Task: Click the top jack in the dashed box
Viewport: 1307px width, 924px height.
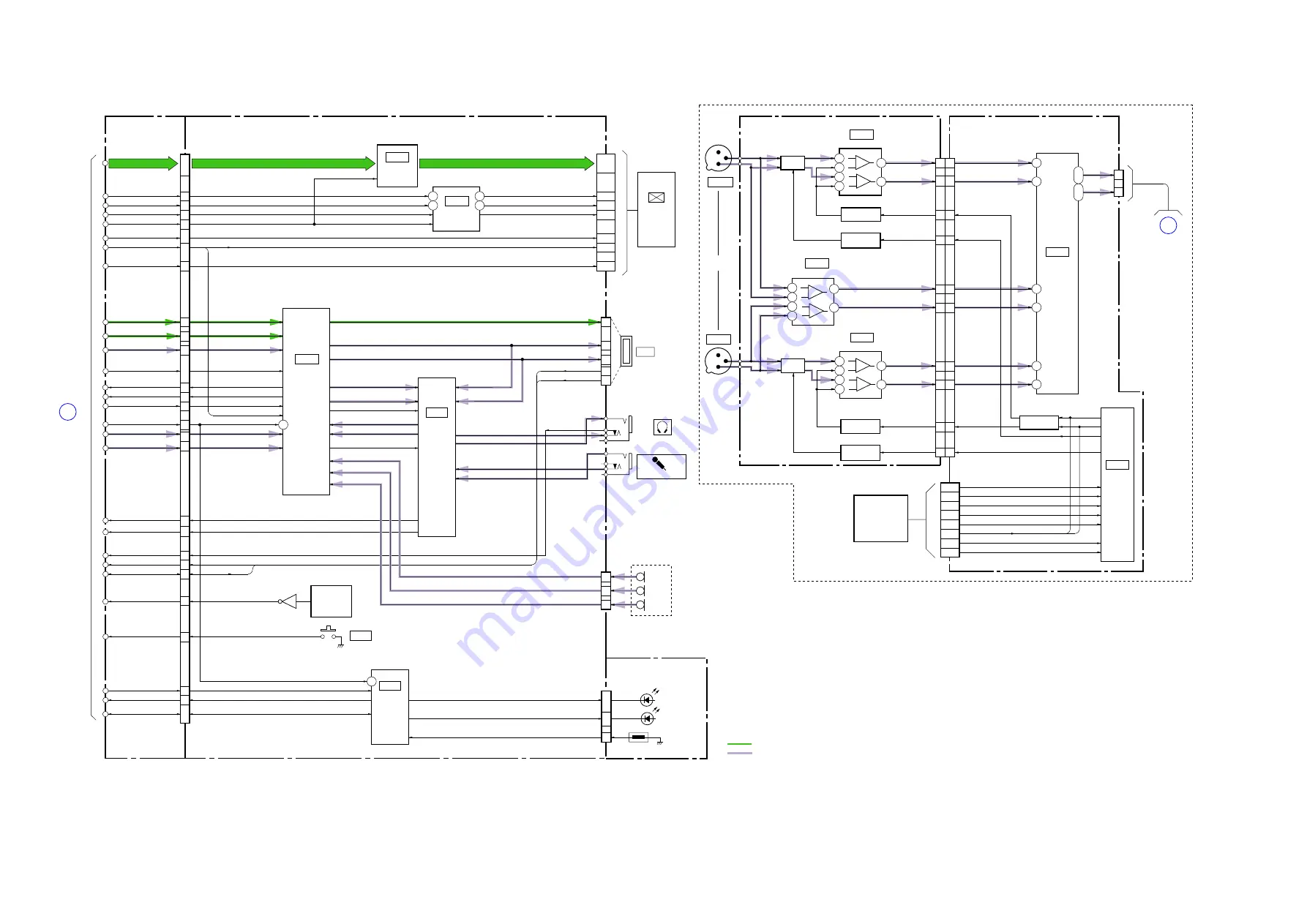Action: (x=640, y=576)
